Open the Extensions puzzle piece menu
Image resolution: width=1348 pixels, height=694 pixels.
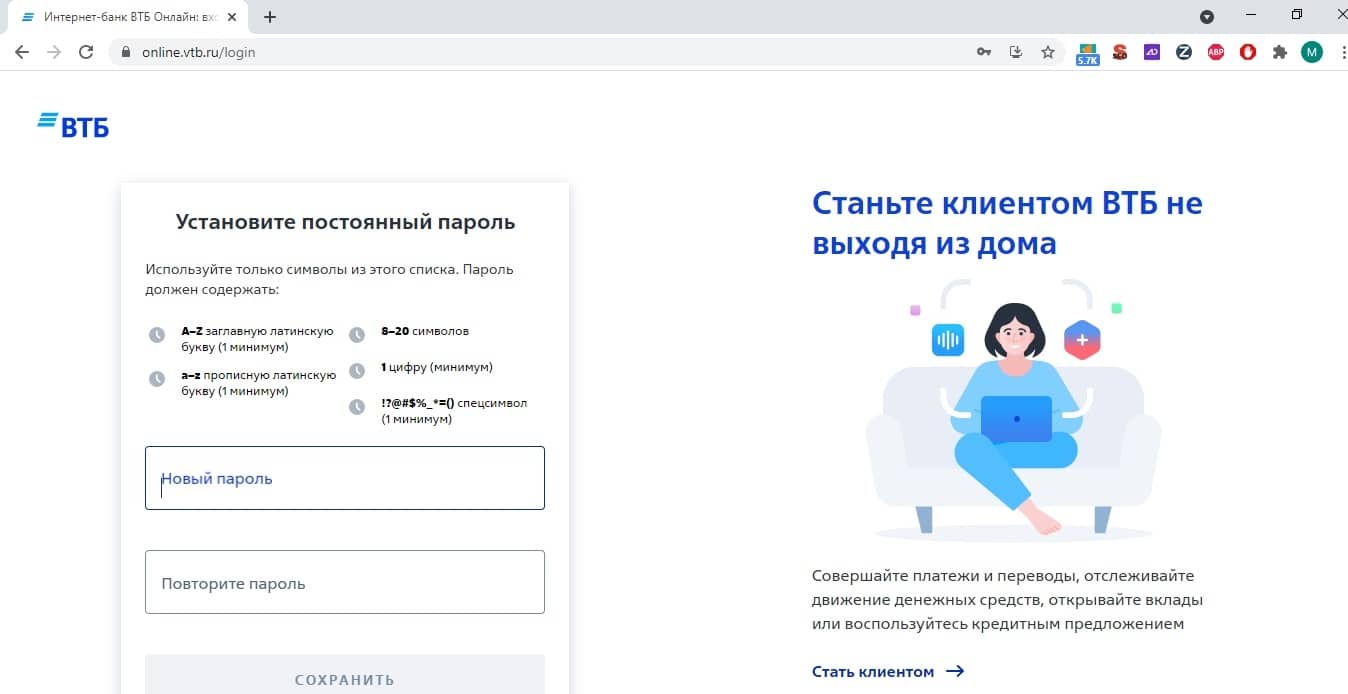(x=1279, y=52)
